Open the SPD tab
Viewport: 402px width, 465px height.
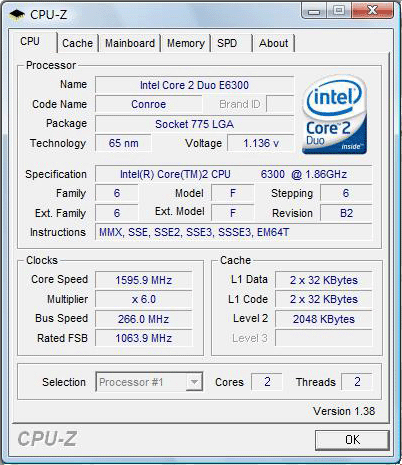[231, 43]
